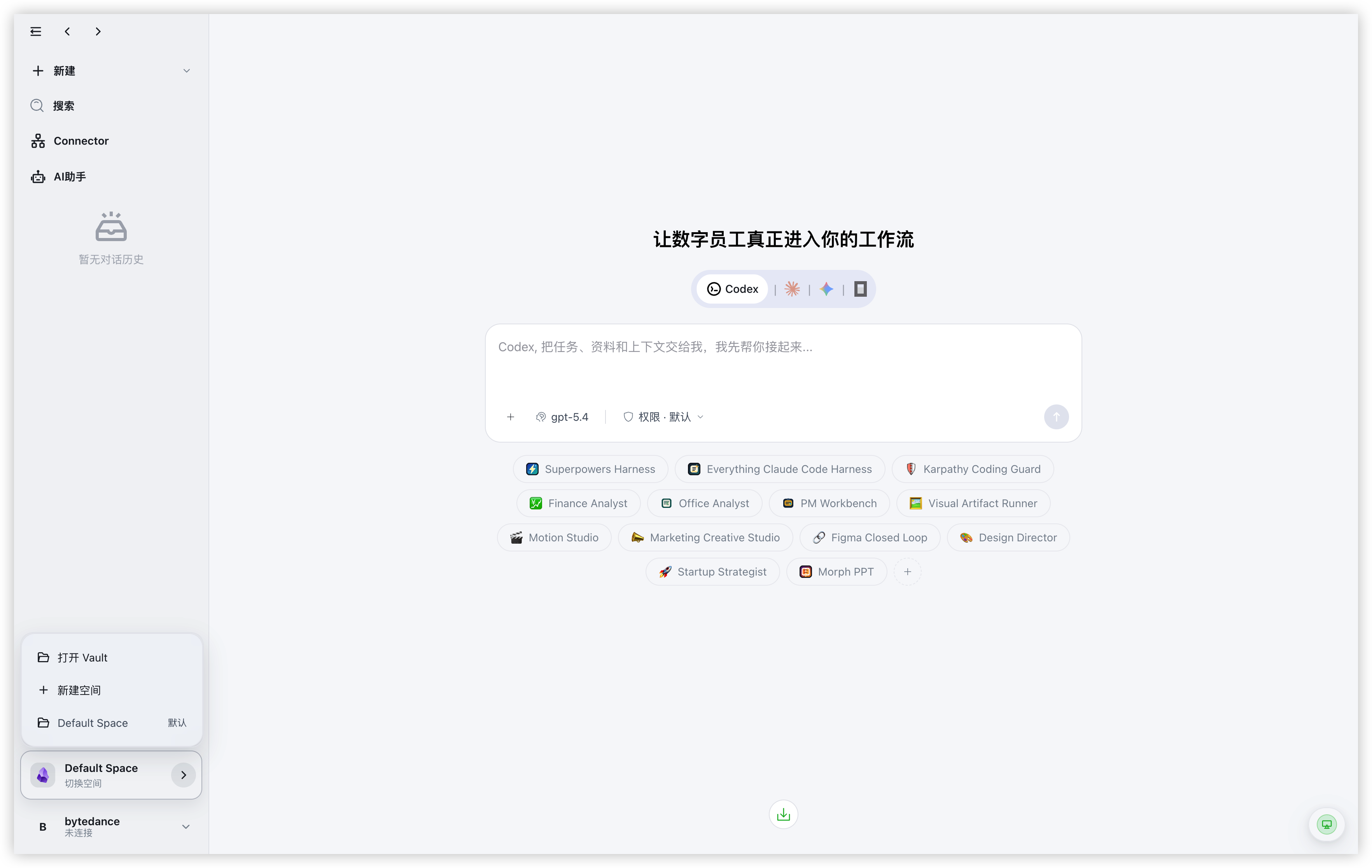Screen dimensions: 1372x868
Task: Select the Marketing Creative Studio chip
Action: (x=705, y=537)
